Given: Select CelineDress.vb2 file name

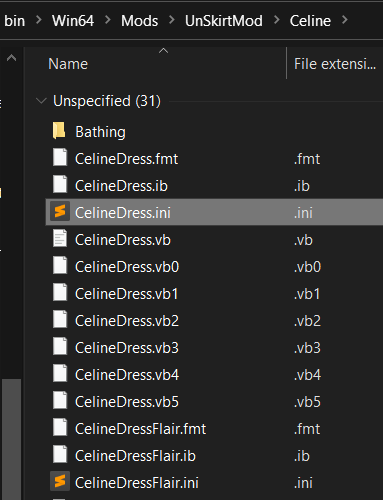Looking at the screenshot, I should tap(127, 321).
